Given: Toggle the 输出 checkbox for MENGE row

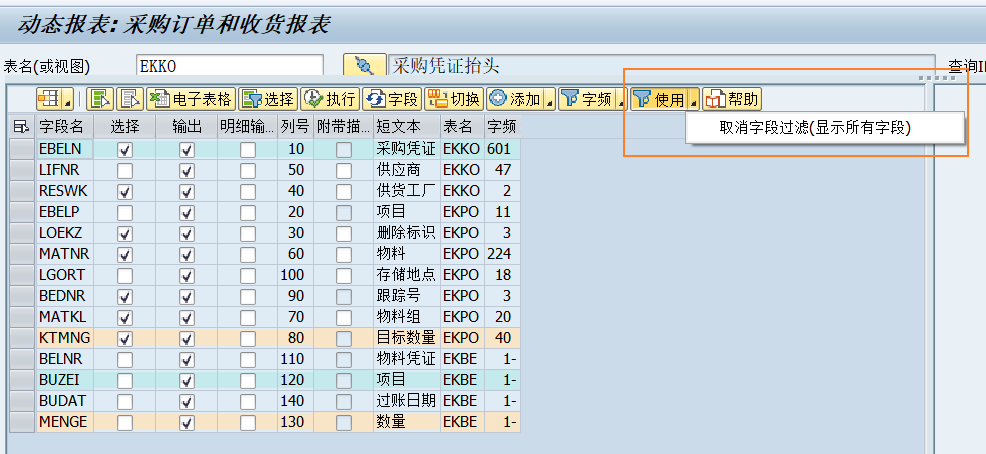Looking at the screenshot, I should (187, 423).
